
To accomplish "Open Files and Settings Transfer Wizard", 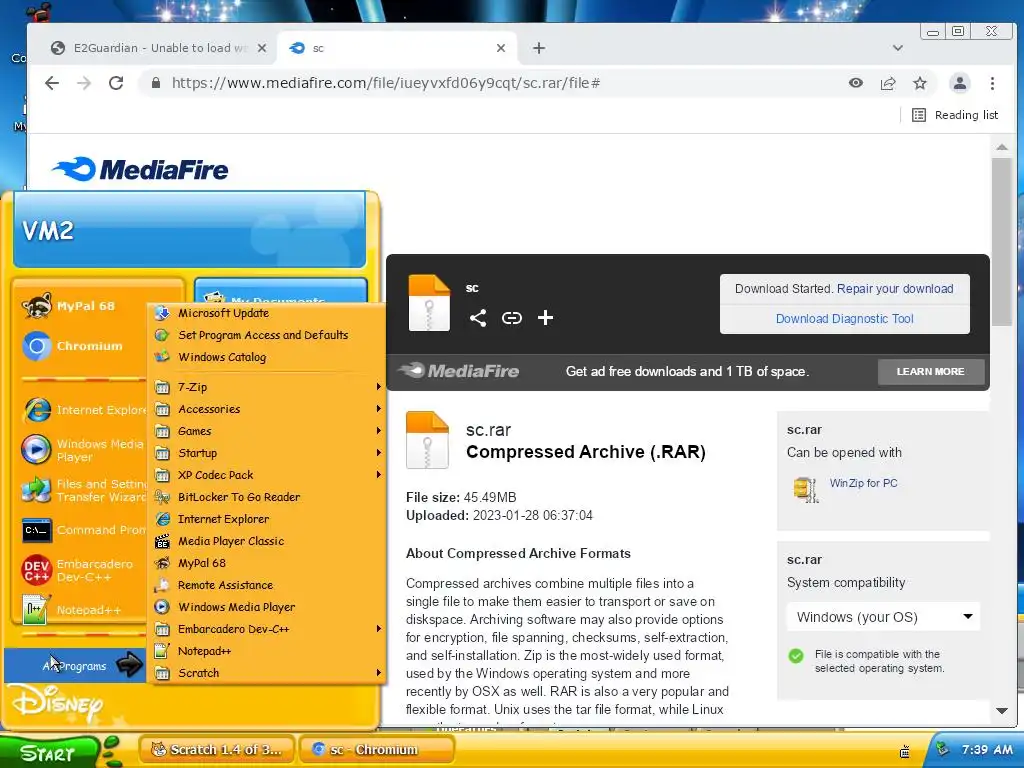I will [x=84, y=490].
